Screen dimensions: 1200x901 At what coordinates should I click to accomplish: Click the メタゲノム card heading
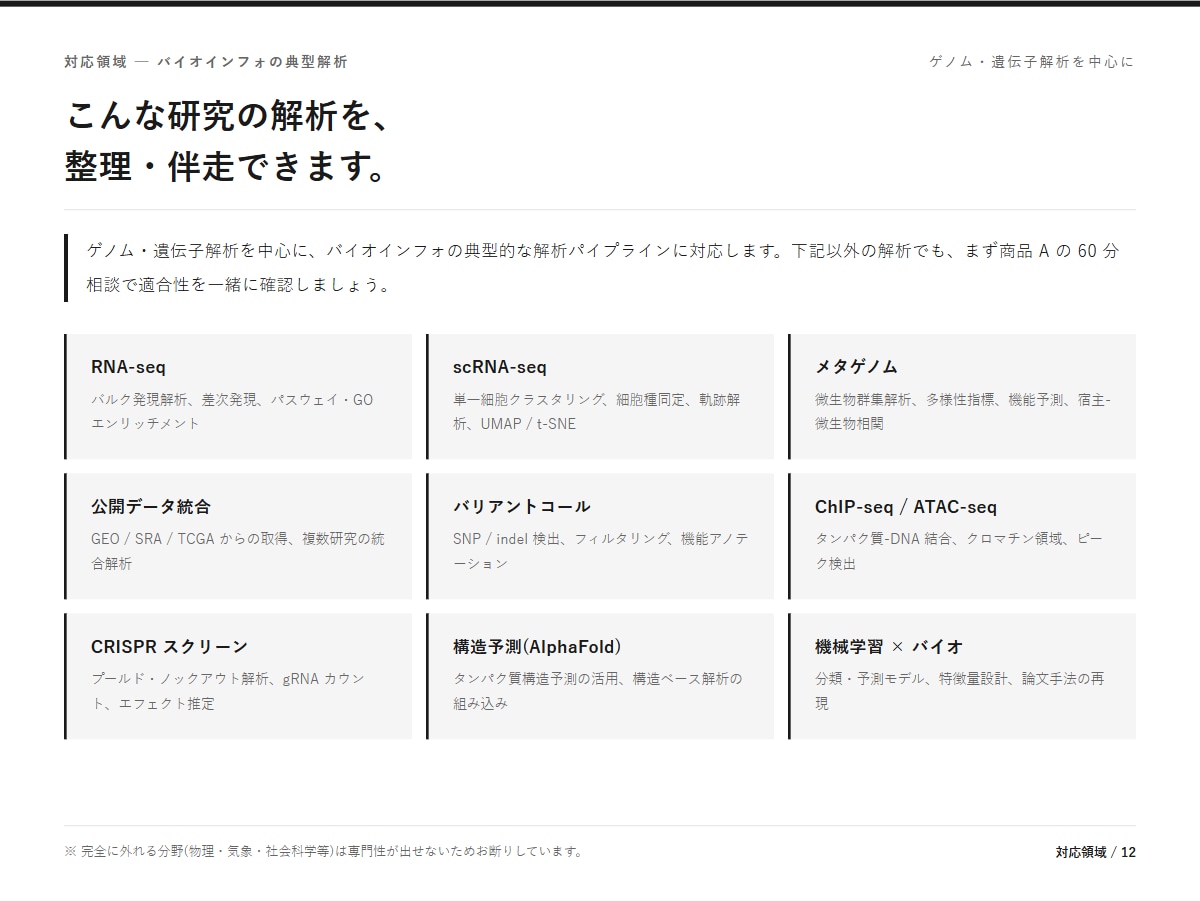(x=856, y=367)
